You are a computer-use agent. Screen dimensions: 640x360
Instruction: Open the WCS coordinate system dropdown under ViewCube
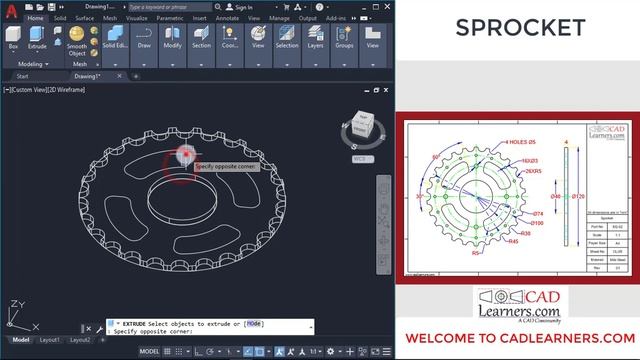pos(362,159)
